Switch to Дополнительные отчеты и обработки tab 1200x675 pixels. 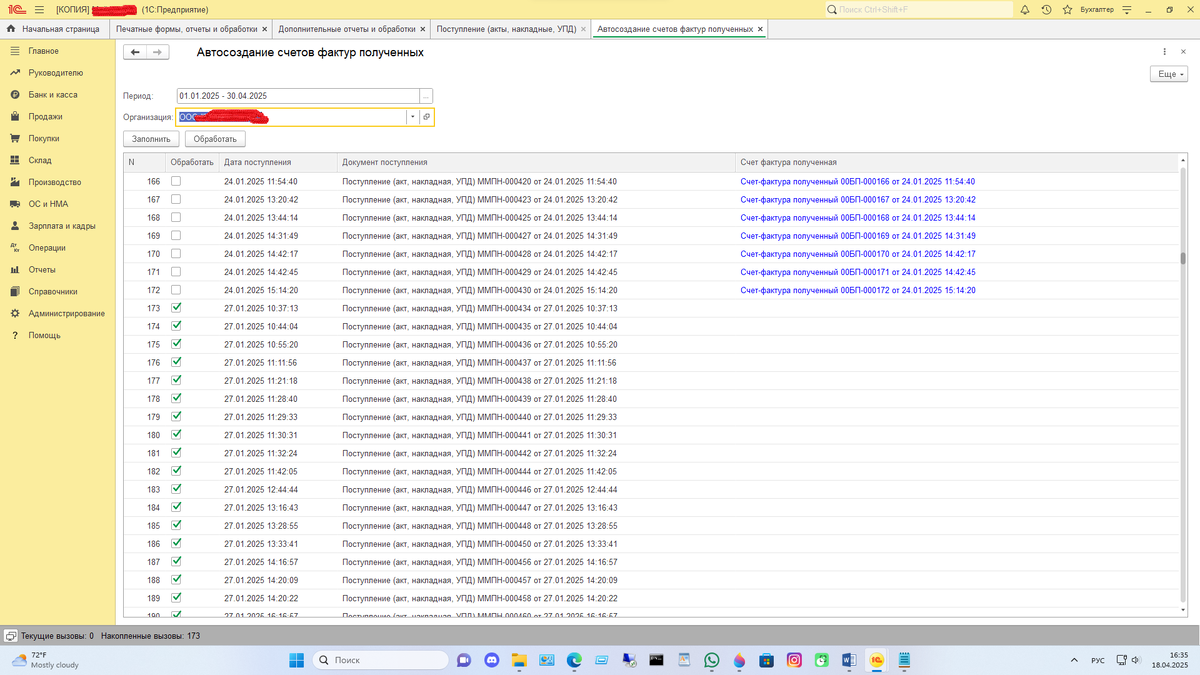[346, 29]
